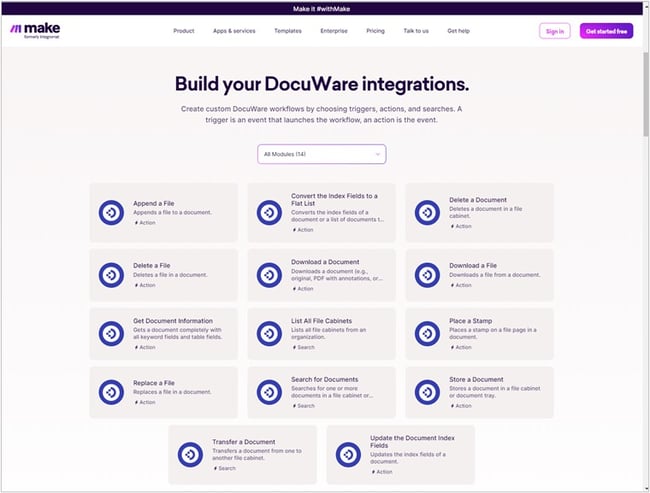Open the Replace a File module title
650x493 pixels.
tap(155, 380)
